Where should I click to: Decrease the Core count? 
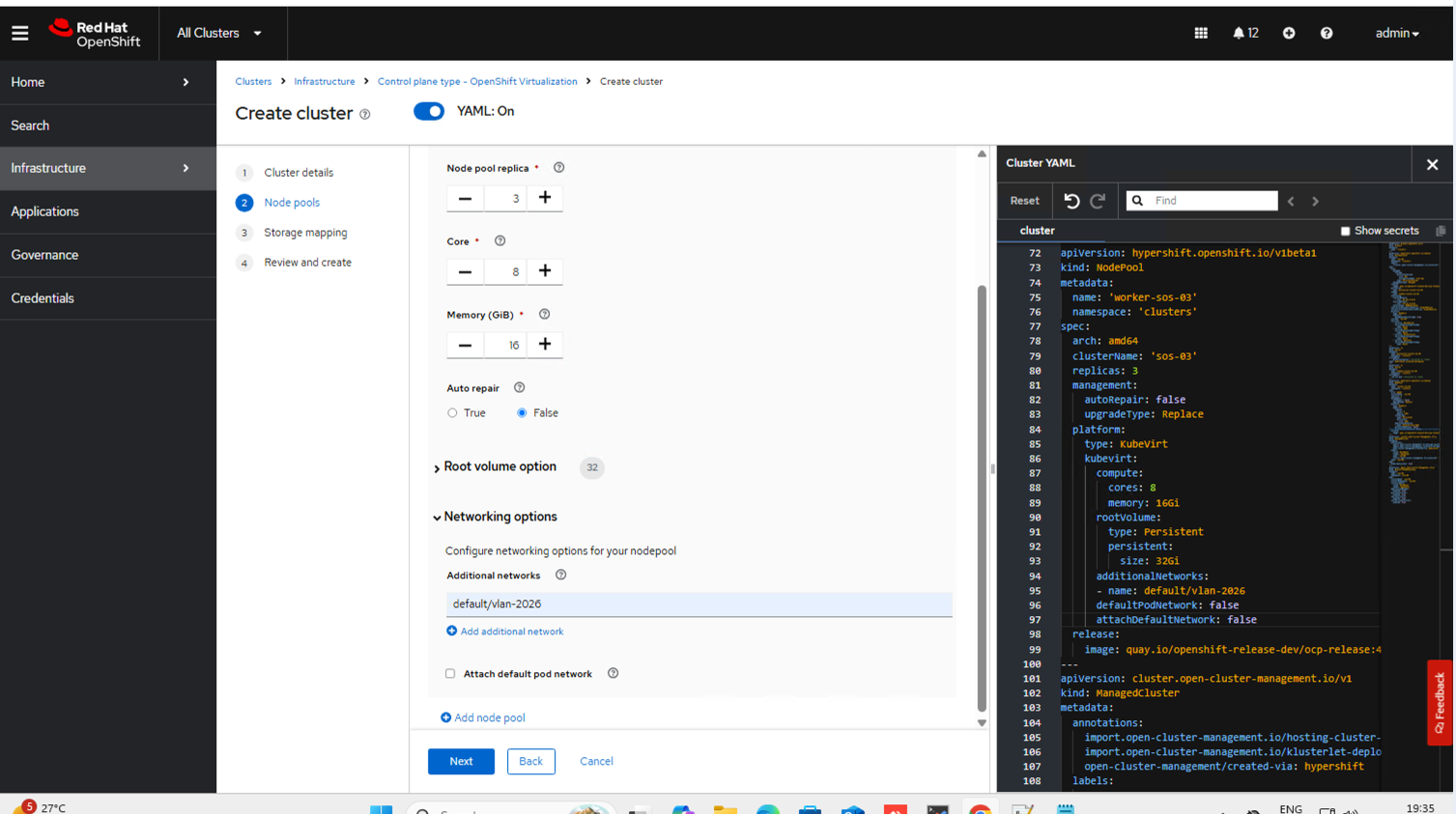(x=465, y=271)
